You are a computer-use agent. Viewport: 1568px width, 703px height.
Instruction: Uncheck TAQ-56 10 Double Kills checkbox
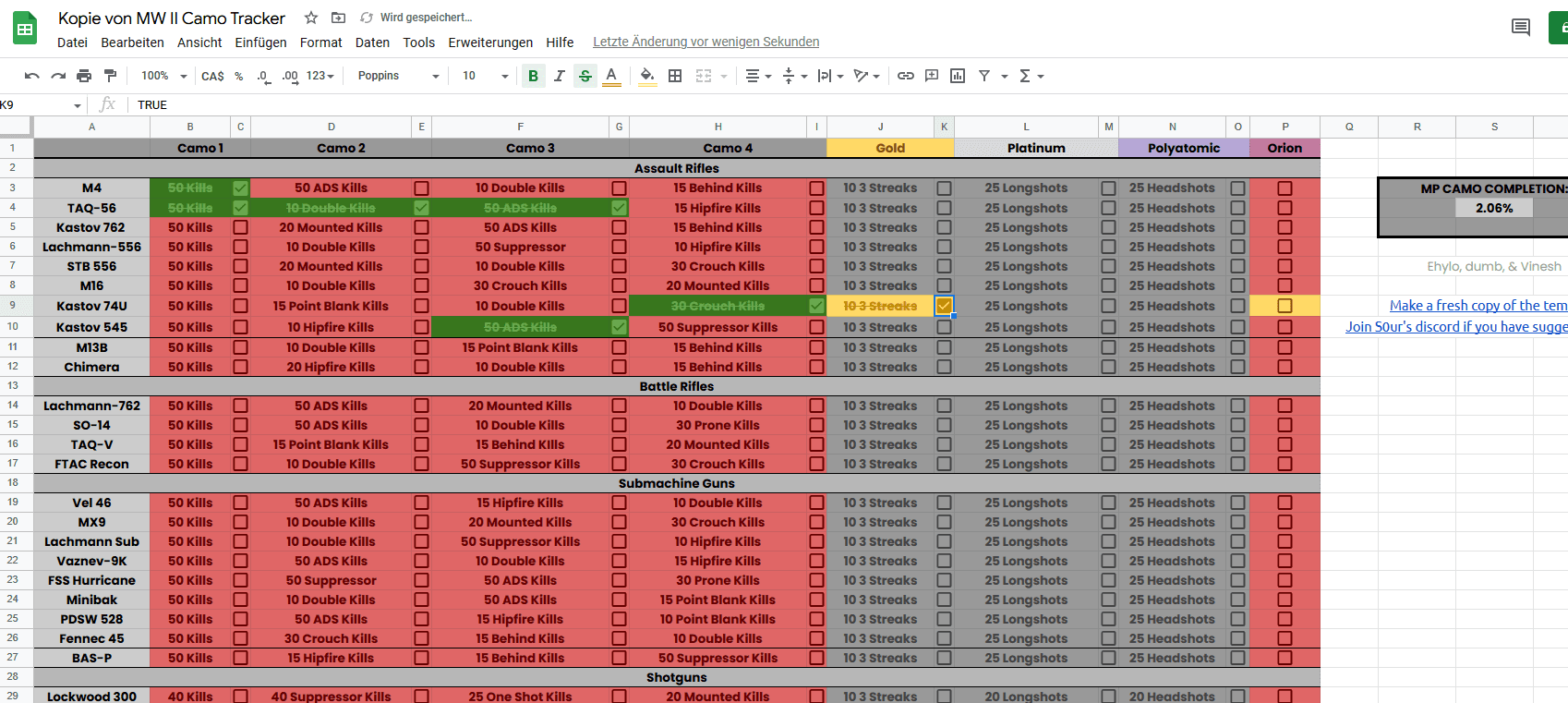pos(421,208)
